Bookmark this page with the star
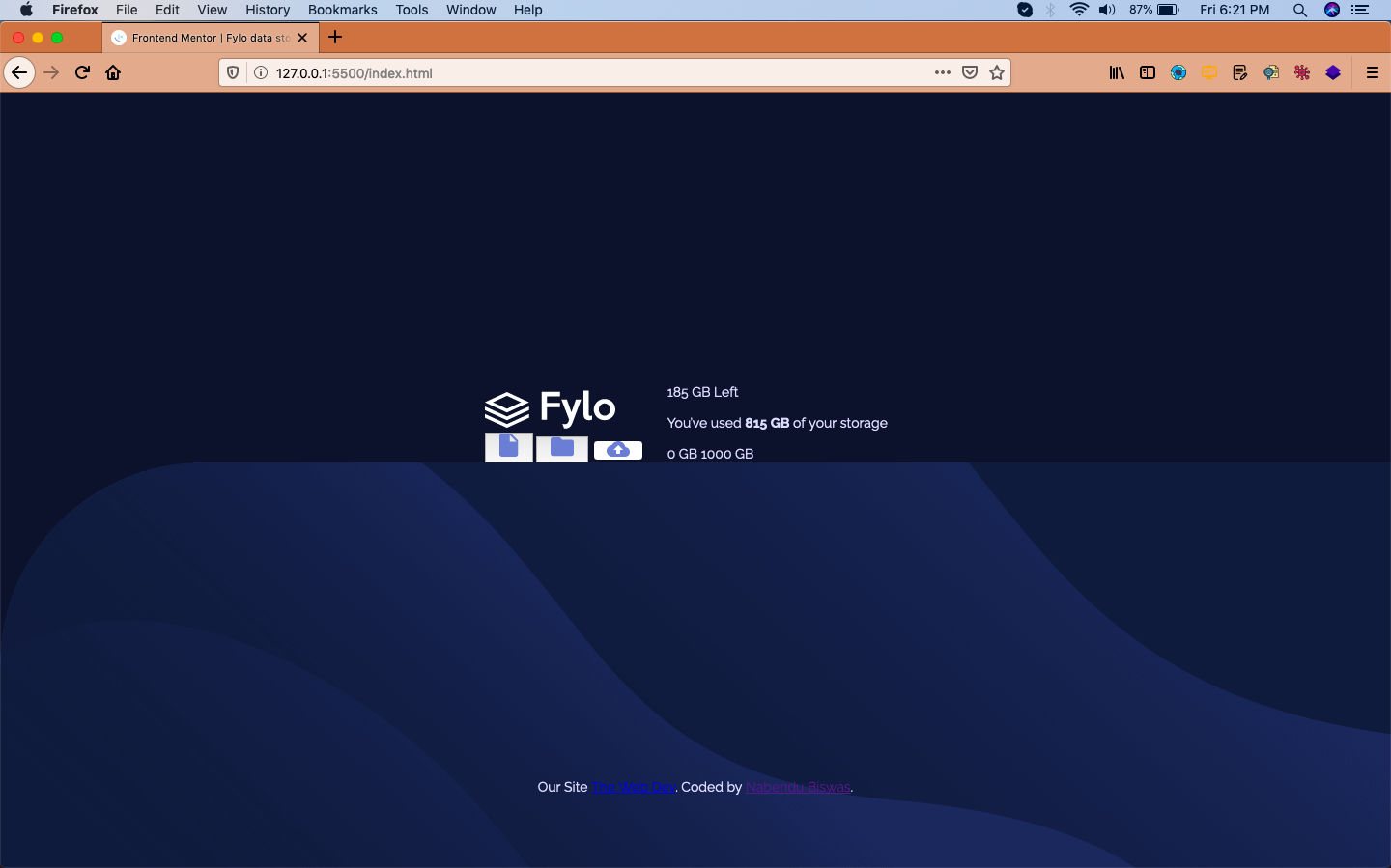The width and height of the screenshot is (1391, 868). pyautogui.click(x=997, y=72)
